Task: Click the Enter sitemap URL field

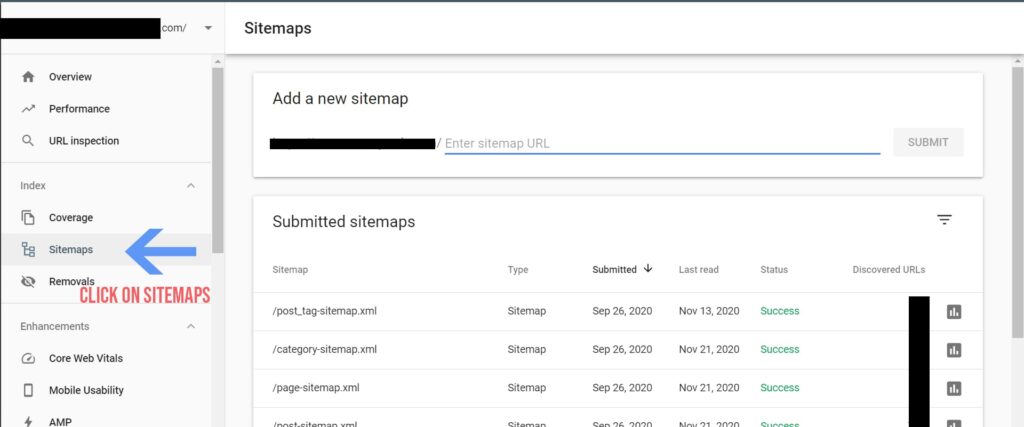Action: coord(661,143)
